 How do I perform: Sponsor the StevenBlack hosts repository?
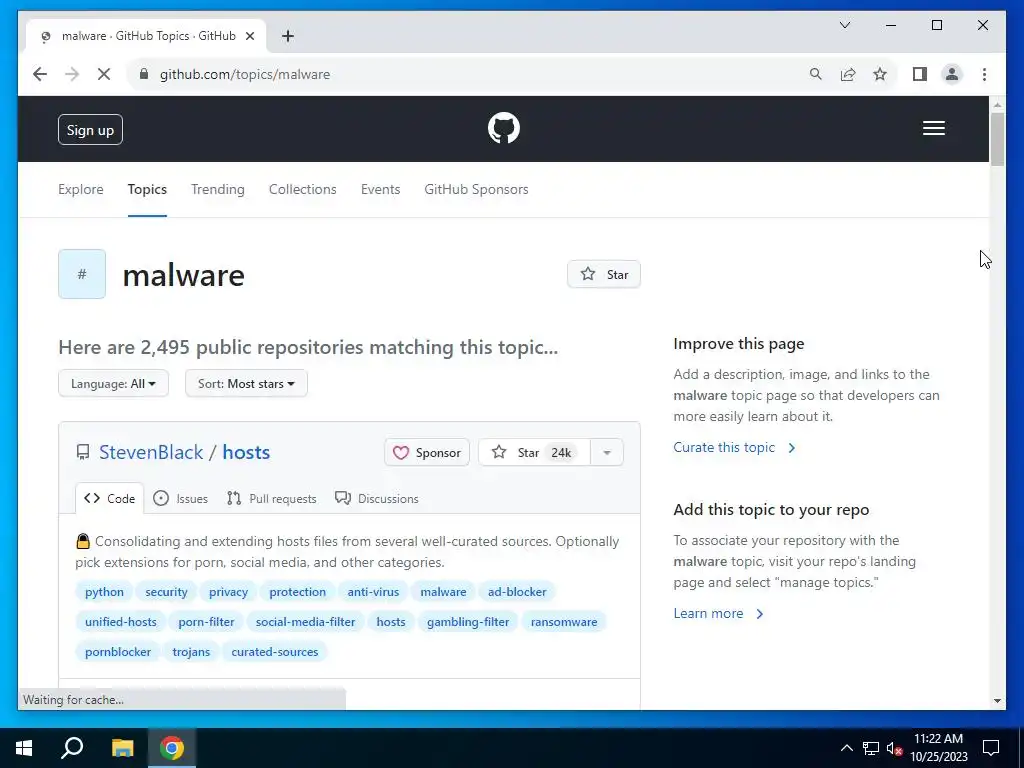coord(427,452)
